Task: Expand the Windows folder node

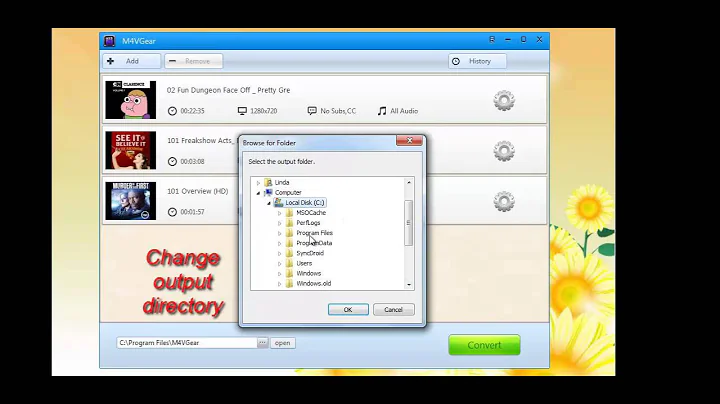Action: tap(279, 274)
